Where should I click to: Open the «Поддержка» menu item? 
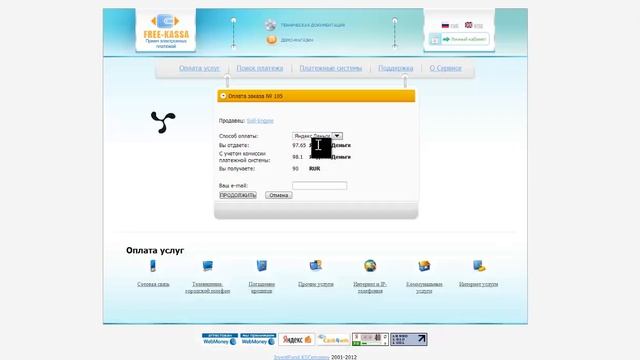click(x=396, y=68)
